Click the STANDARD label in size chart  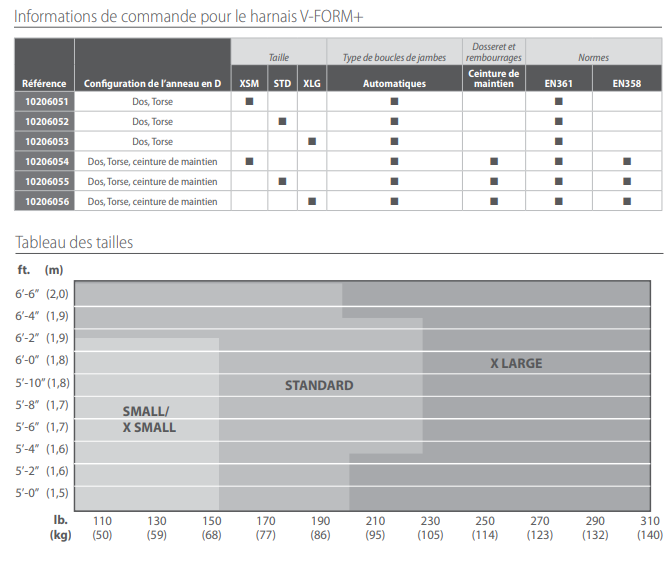coord(319,386)
